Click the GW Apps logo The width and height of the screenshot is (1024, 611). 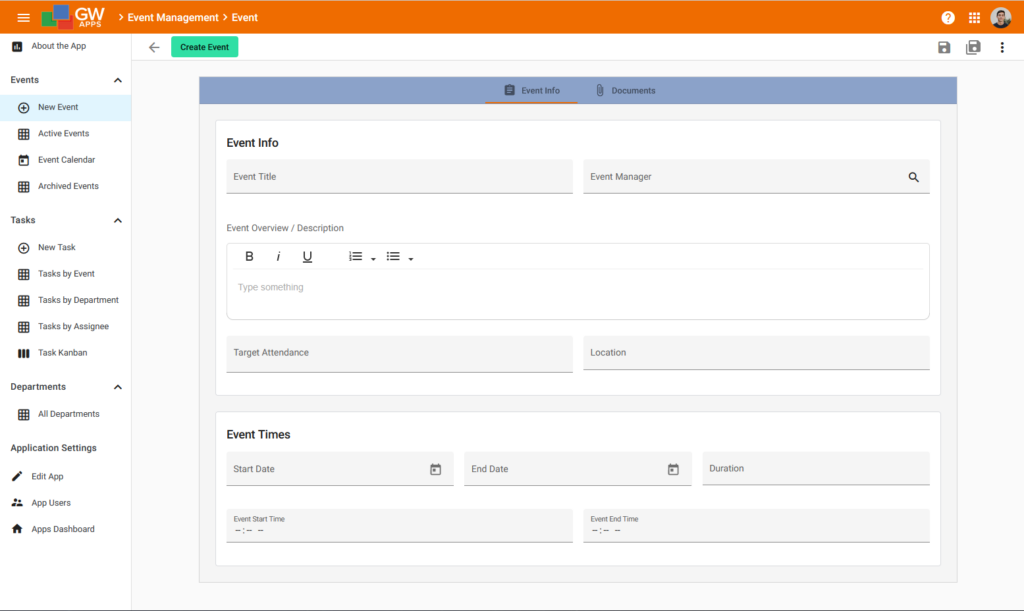click(72, 17)
